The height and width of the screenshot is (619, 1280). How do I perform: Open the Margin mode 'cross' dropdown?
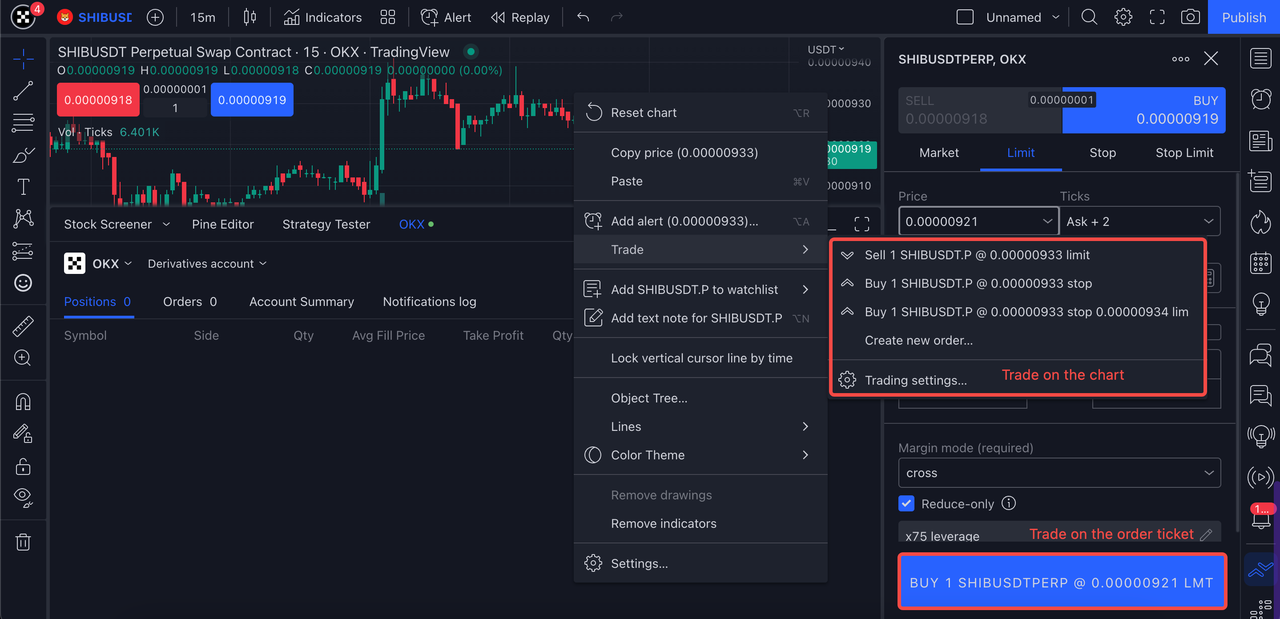[1059, 472]
